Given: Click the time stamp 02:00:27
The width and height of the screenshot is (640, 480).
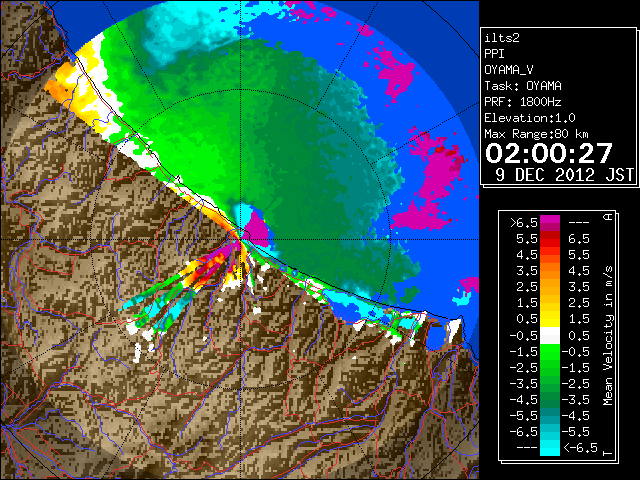Looking at the screenshot, I should (x=549, y=153).
